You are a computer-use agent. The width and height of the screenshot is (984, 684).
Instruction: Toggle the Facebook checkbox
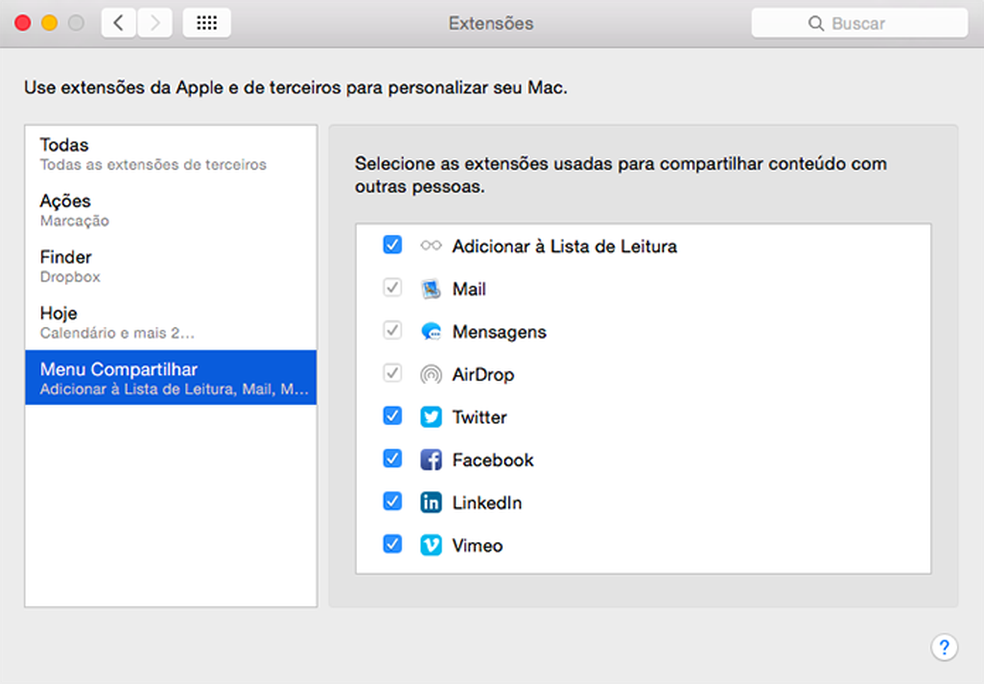click(x=393, y=459)
